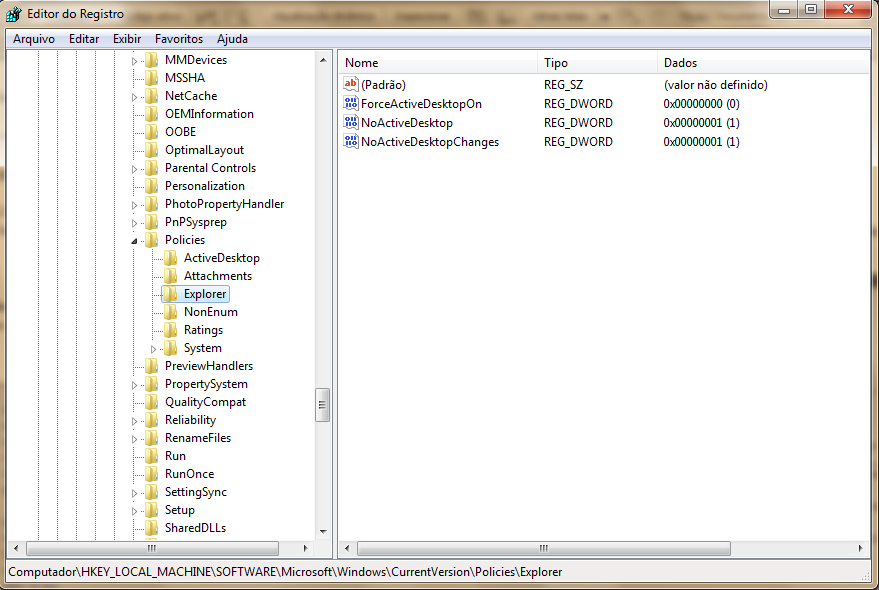Click the DWORD icon beside ForceActiveDesktopOn

coord(350,104)
